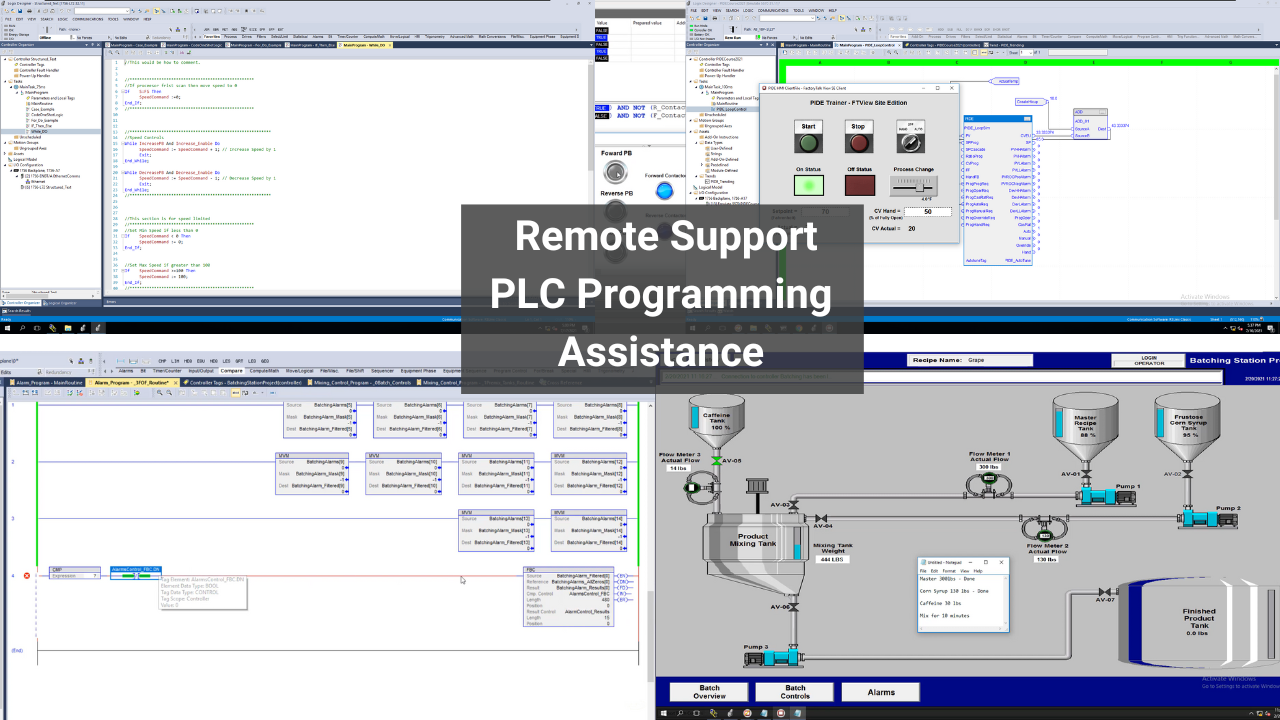Switch to MainProgram - Case_Example tab
The height and width of the screenshot is (720, 1280).
(133, 45)
